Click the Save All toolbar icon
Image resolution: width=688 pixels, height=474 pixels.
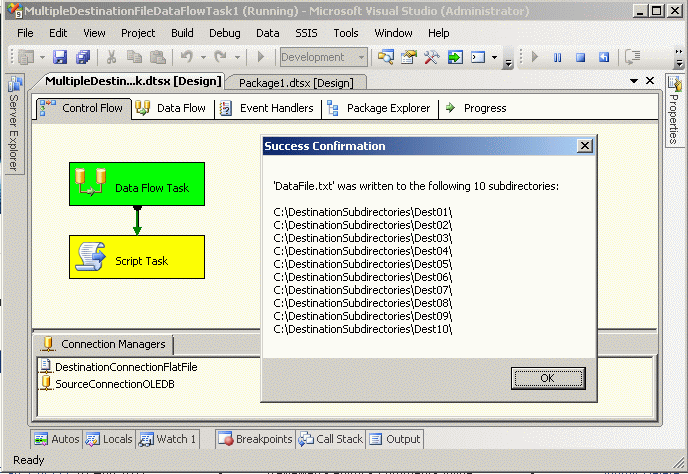tap(82, 57)
